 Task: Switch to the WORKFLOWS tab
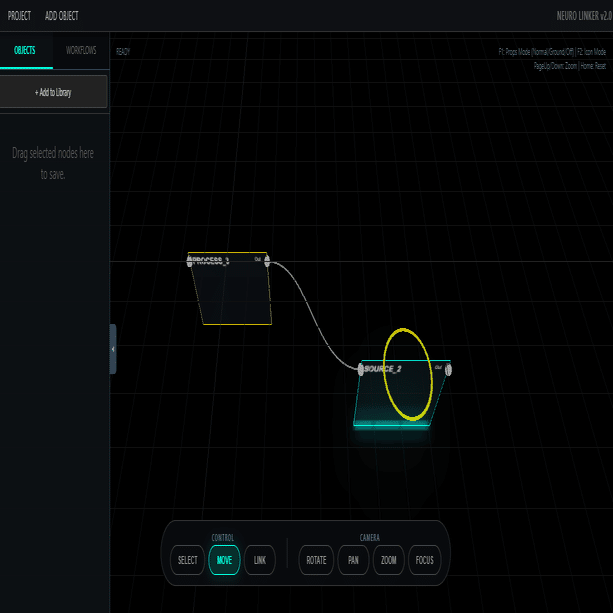click(81, 50)
